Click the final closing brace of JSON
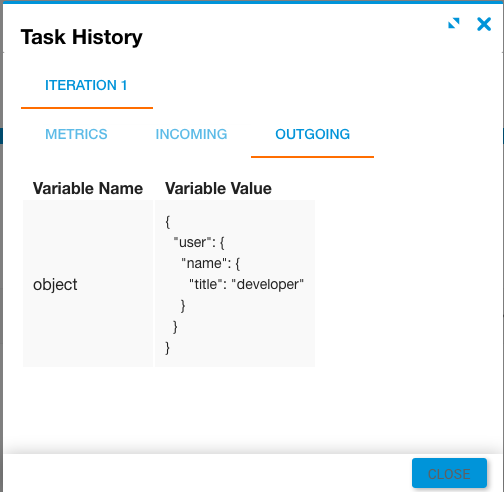This screenshot has width=504, height=492. [x=168, y=348]
